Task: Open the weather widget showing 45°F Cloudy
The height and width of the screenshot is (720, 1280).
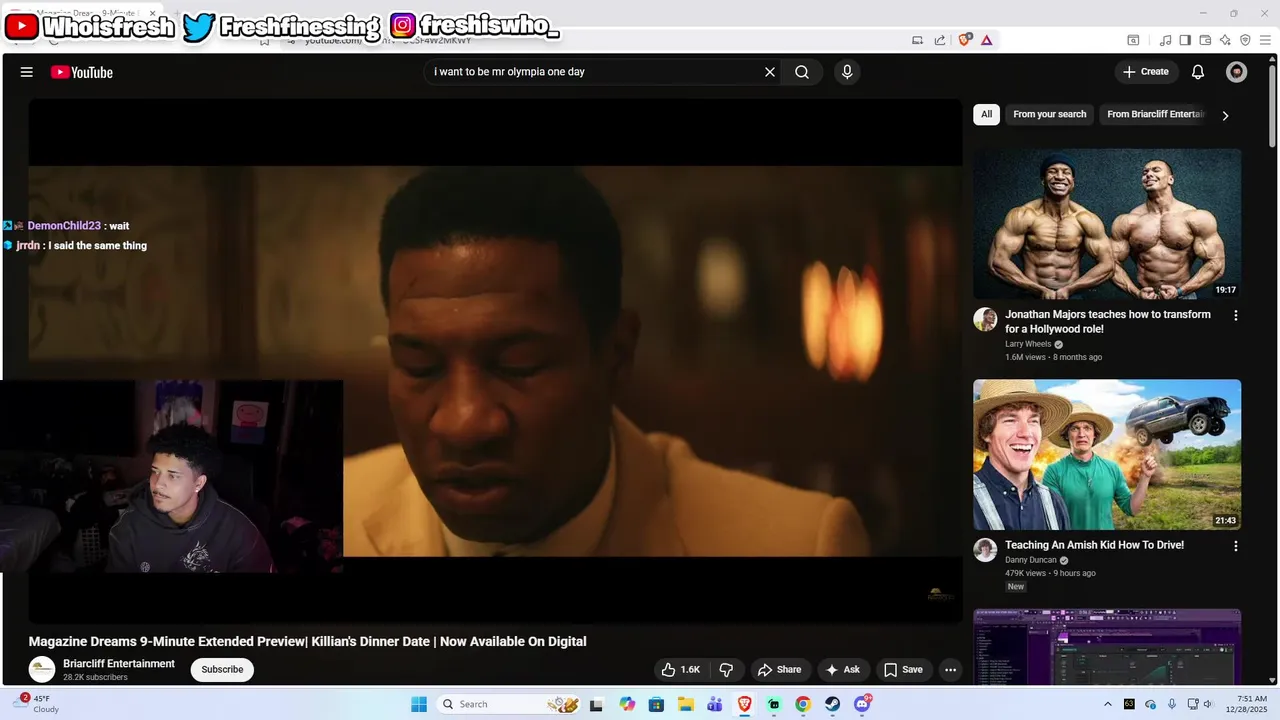Action: click(x=36, y=704)
